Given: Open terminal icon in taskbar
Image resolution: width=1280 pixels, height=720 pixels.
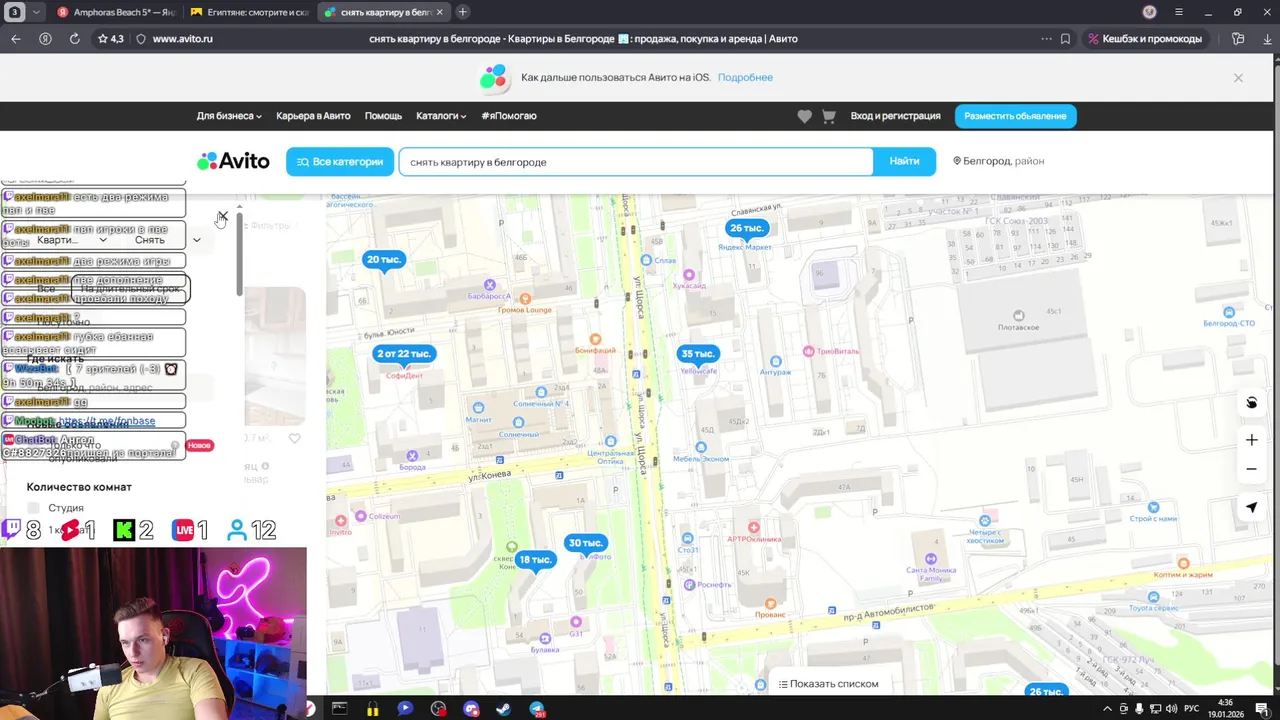Looking at the screenshot, I should [x=339, y=709].
